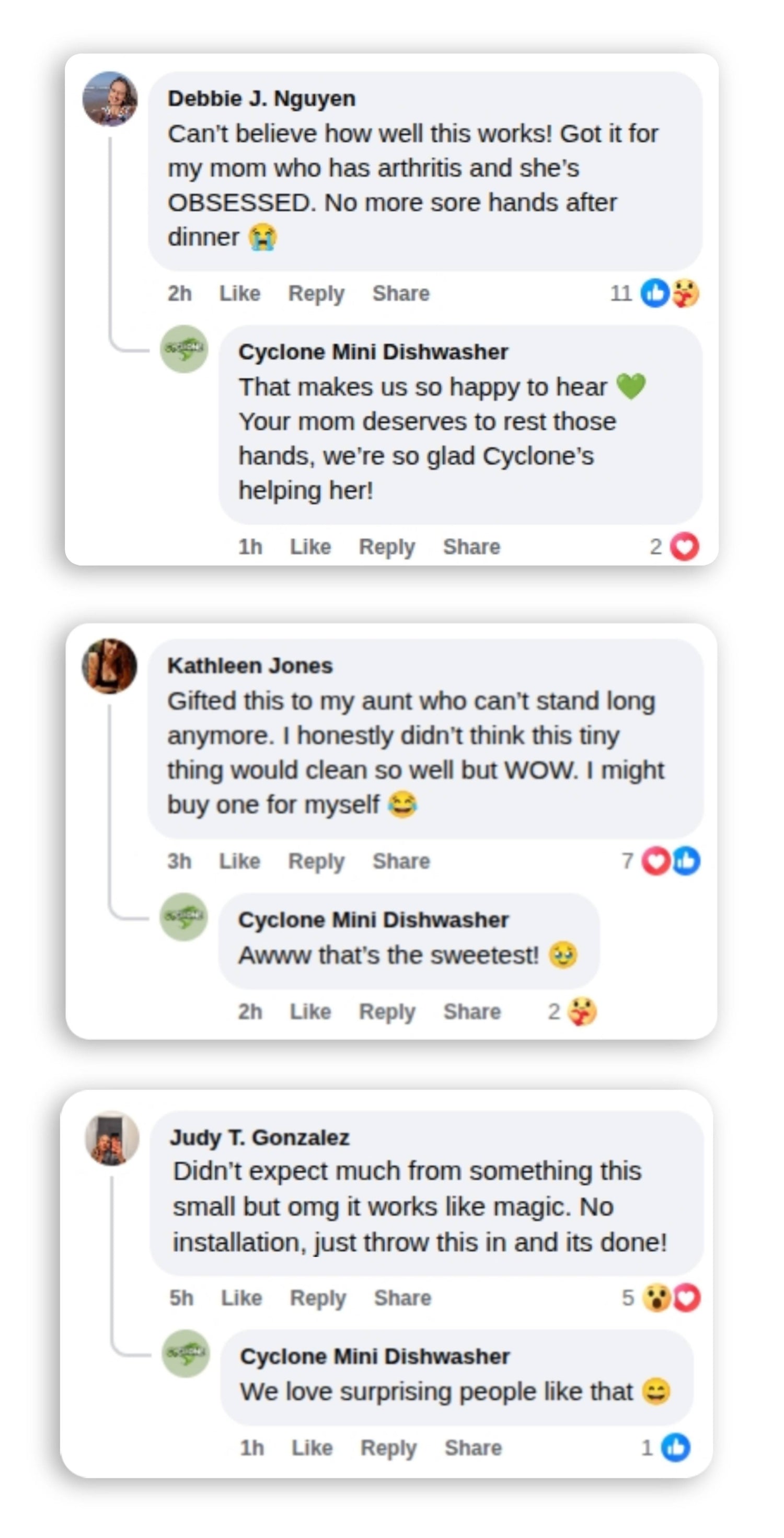
Task: Click the care reaction on 'Awww that's the sweetest' reply
Action: [582, 1011]
